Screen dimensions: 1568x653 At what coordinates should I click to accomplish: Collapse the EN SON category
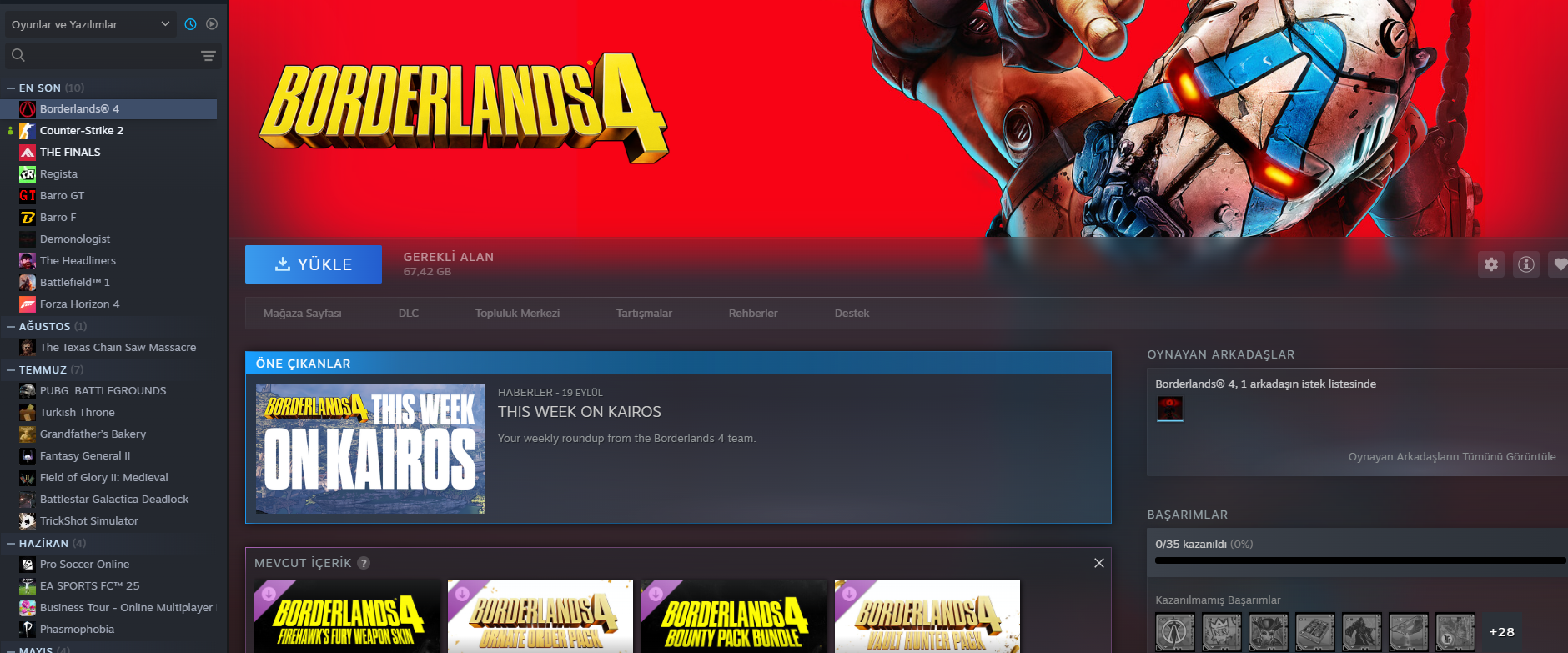coord(10,88)
